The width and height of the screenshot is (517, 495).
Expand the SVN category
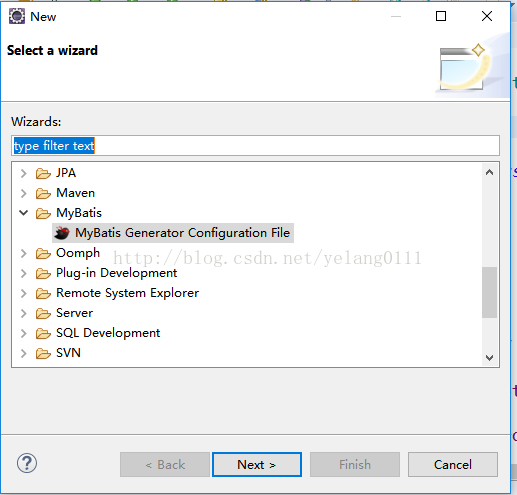tap(23, 353)
